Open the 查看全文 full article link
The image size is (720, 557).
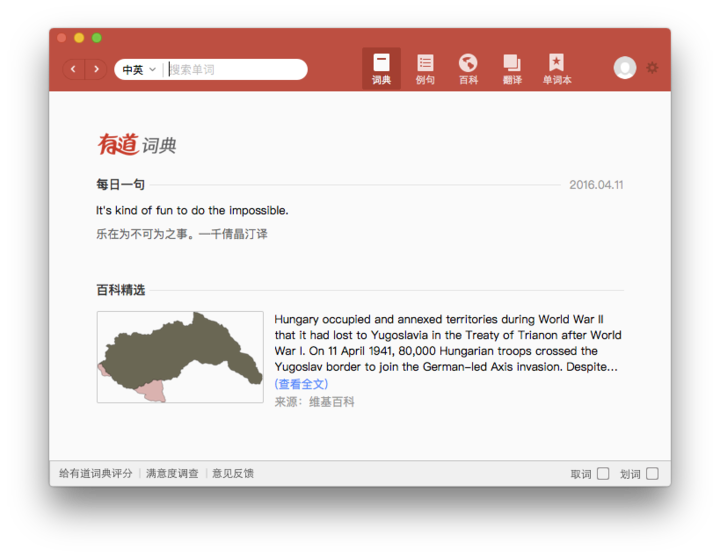pos(301,384)
